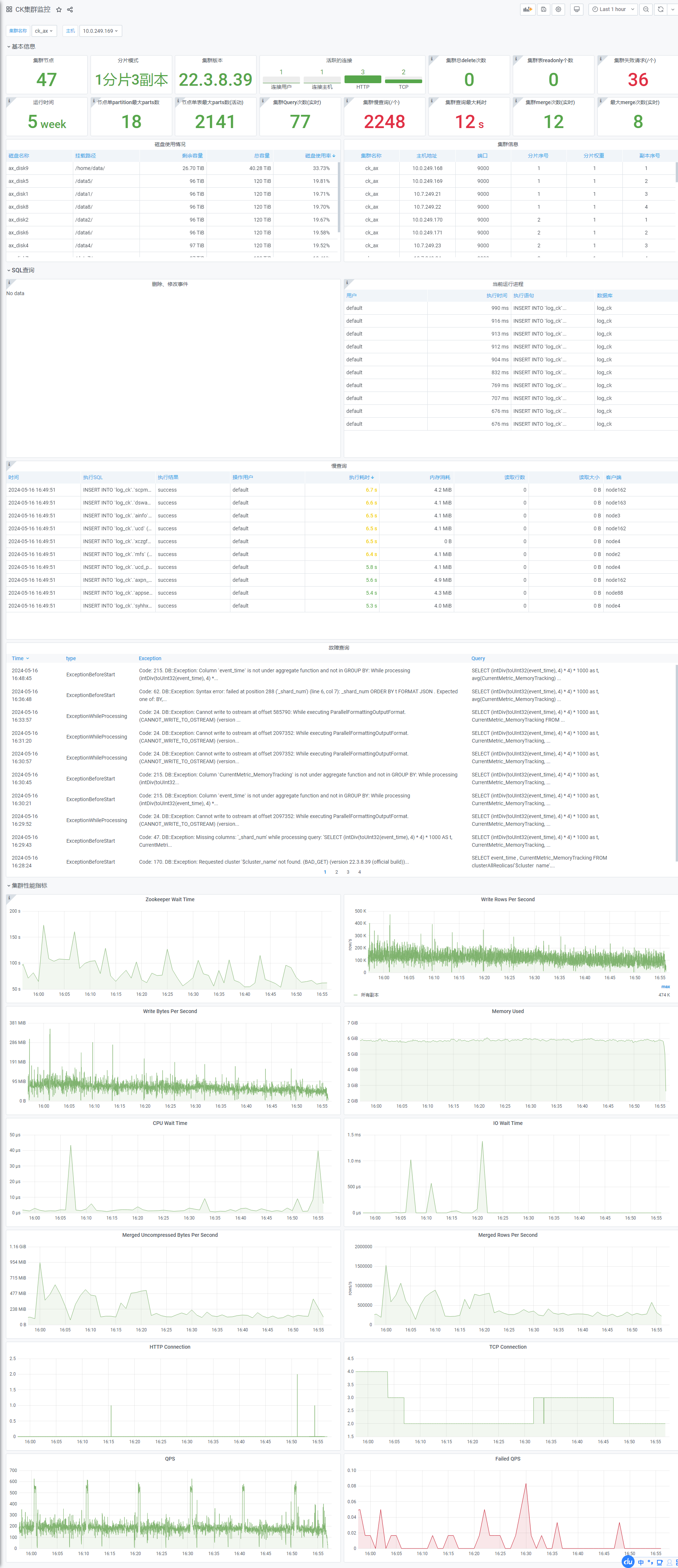Screen dimensions: 678x1568
Task: Sort slow queries by 执行耗时 column
Action: [x=361, y=477]
